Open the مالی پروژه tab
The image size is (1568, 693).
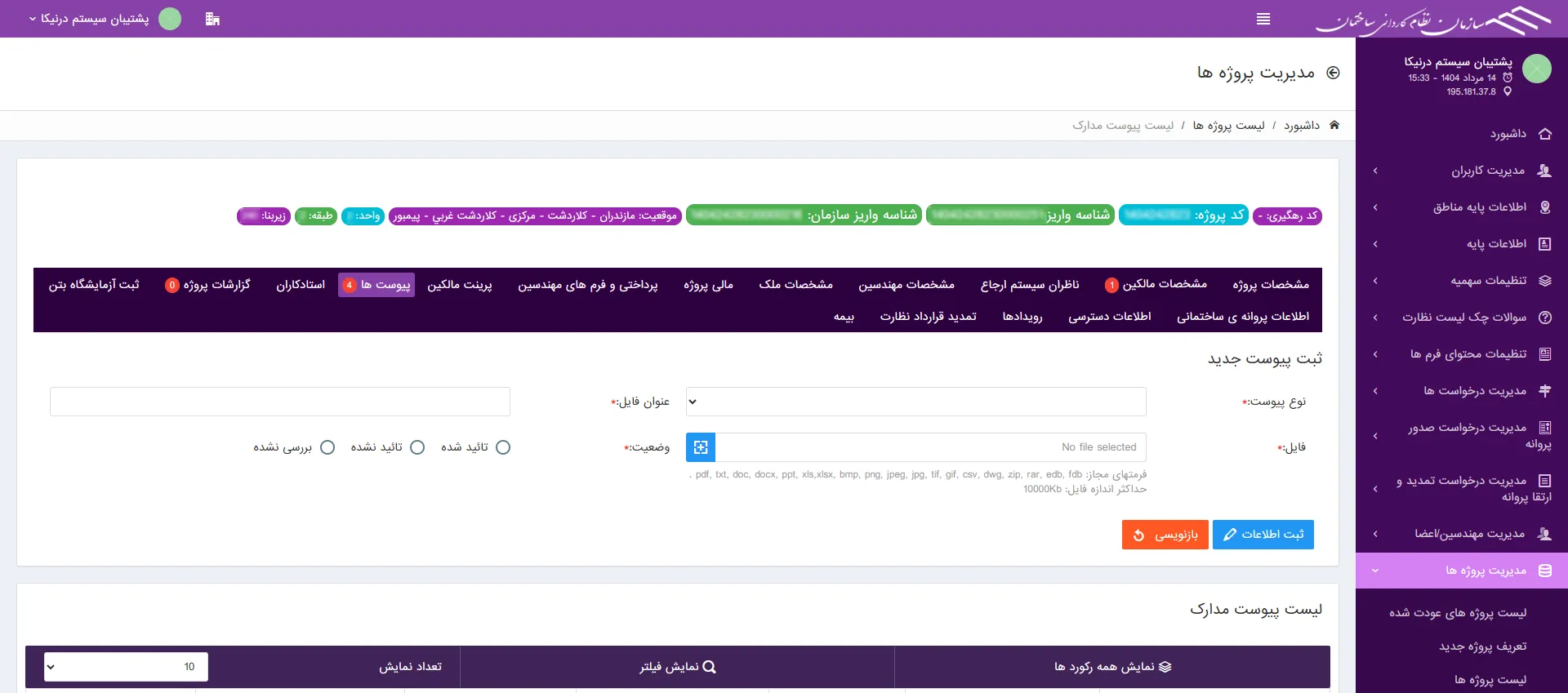click(x=708, y=284)
